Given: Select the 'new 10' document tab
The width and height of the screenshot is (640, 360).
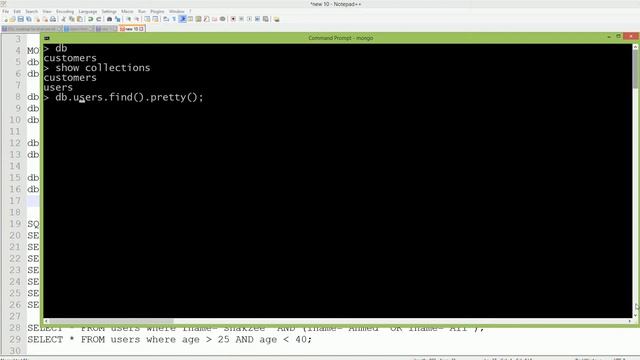Looking at the screenshot, I should coord(131,29).
